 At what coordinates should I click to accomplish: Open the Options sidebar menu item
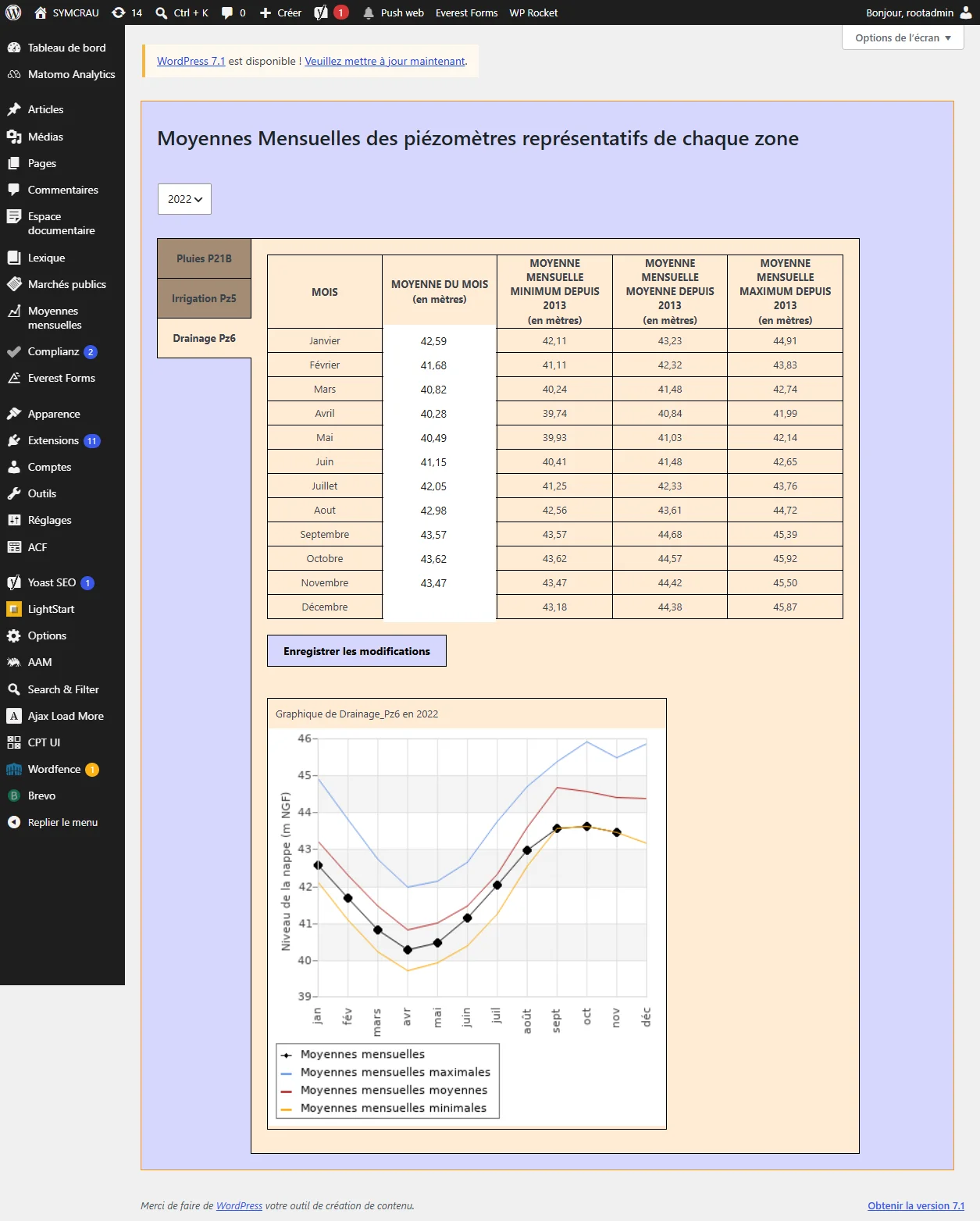point(62,635)
